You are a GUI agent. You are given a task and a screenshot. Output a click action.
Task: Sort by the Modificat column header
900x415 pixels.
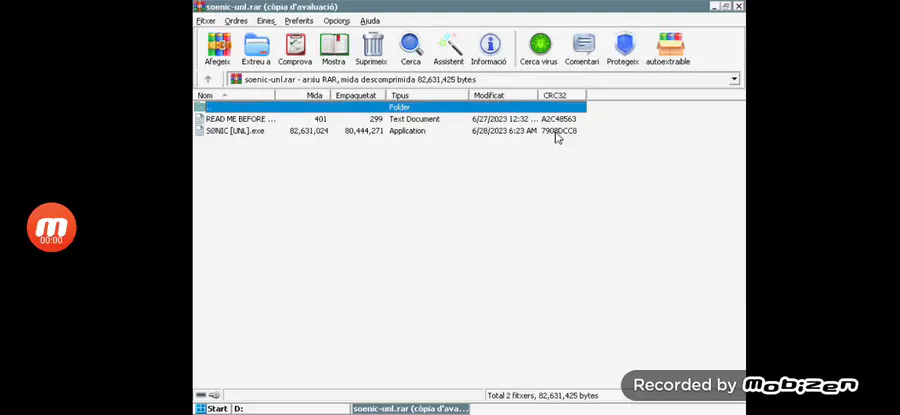coord(503,95)
